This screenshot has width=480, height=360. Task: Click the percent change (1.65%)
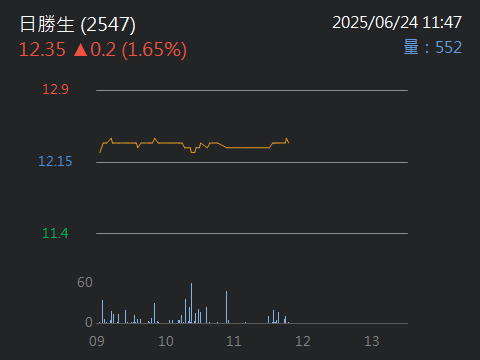154,50
